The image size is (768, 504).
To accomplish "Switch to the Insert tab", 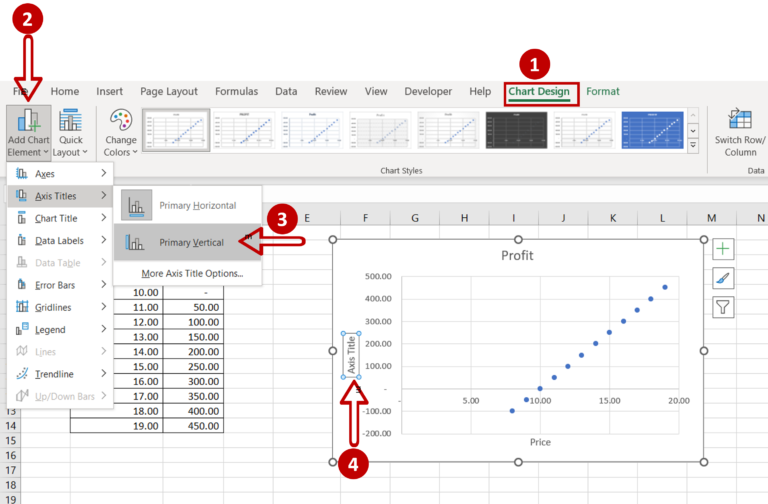I will pyautogui.click(x=109, y=92).
